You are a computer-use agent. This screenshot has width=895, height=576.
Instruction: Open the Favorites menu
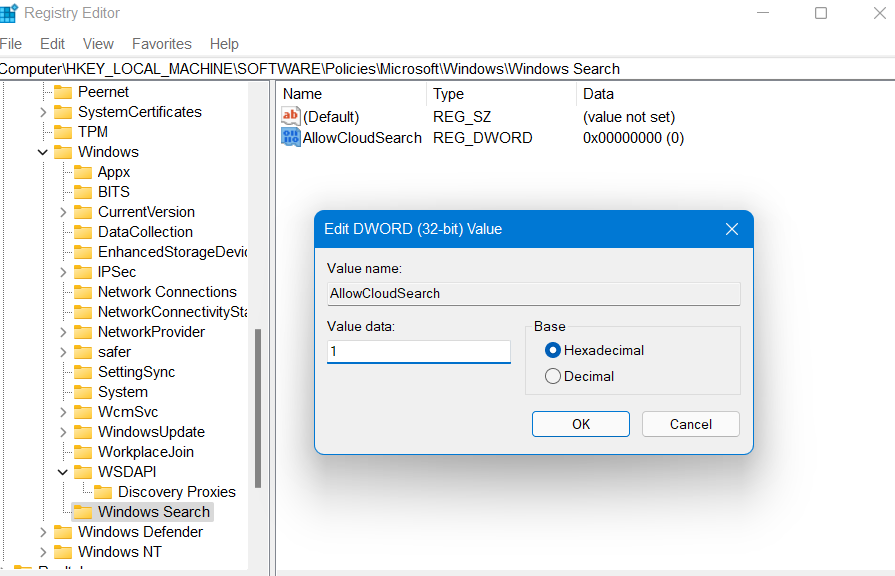click(161, 44)
